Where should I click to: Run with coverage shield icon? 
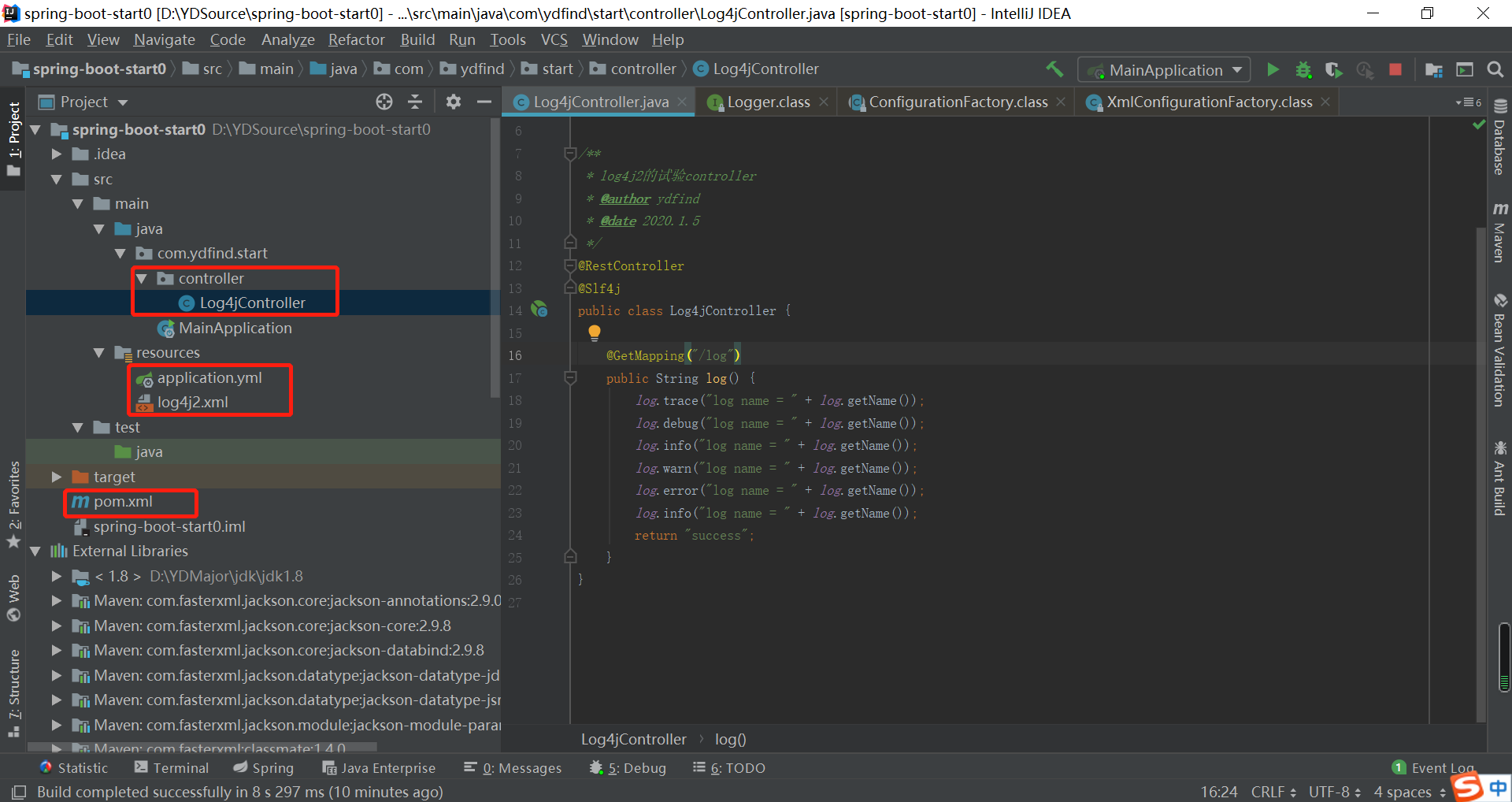1333,69
